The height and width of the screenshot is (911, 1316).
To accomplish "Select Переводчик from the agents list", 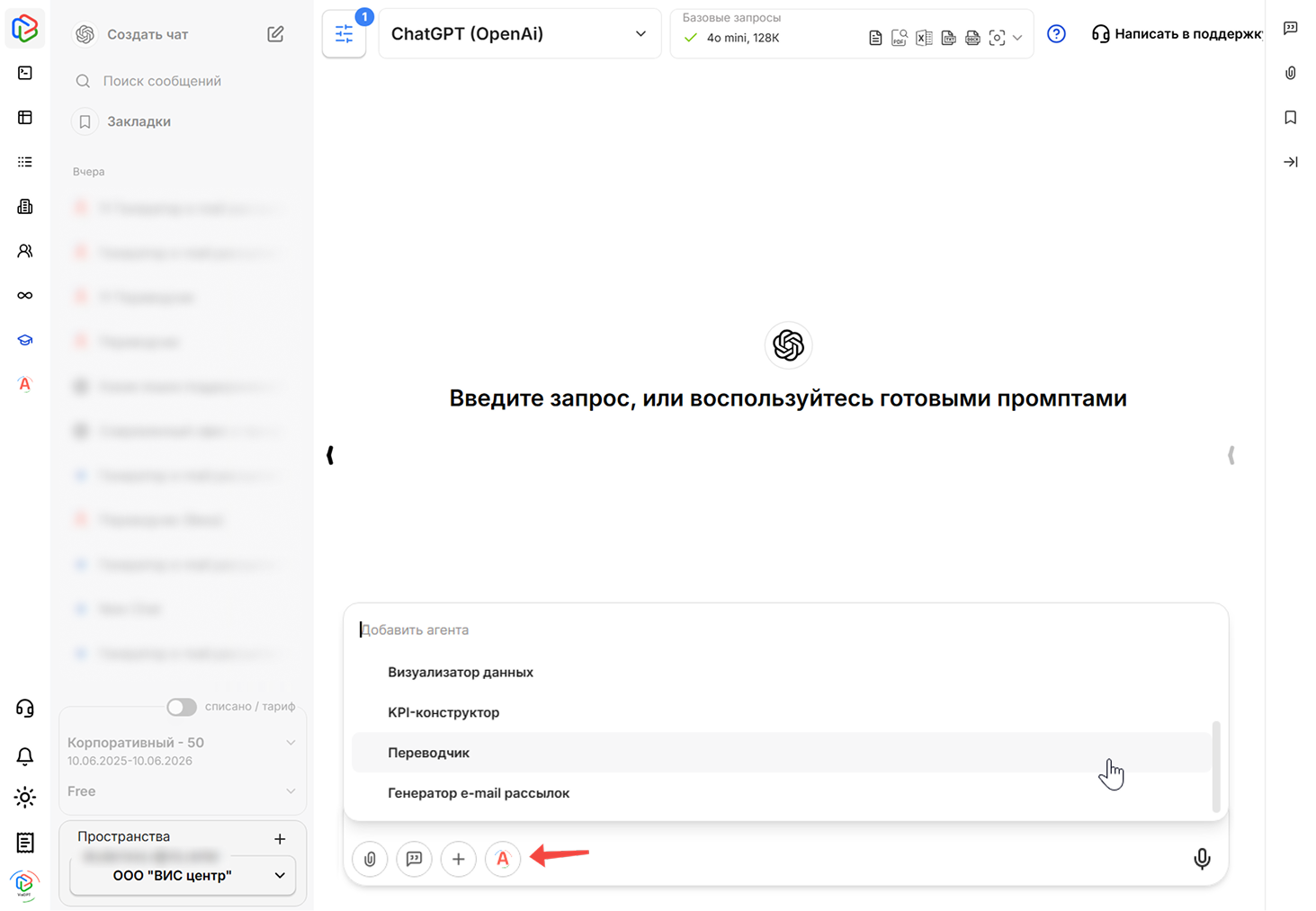I will pyautogui.click(x=429, y=753).
